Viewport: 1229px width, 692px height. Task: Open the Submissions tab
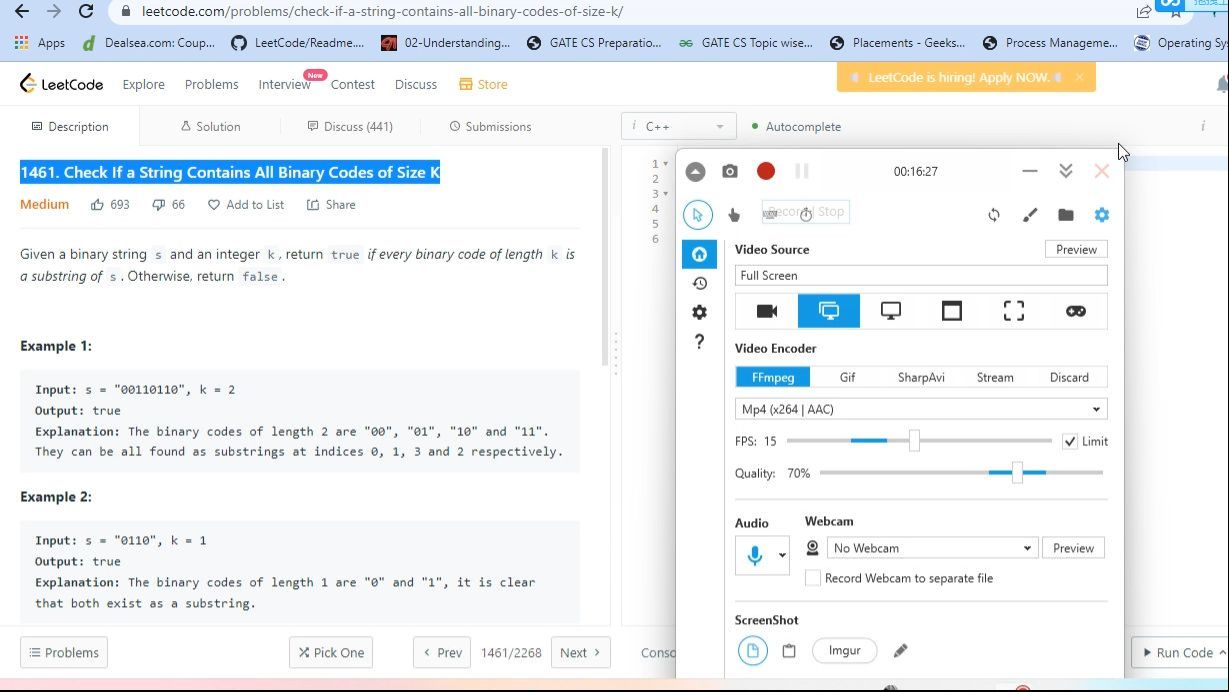tap(490, 127)
